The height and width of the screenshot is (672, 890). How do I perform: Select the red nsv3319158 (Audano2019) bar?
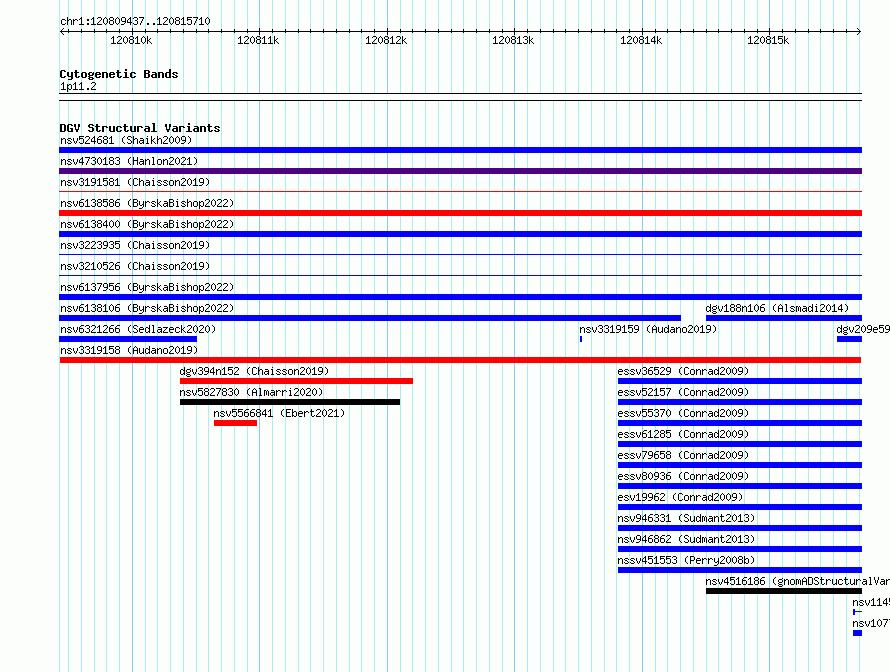coord(460,360)
